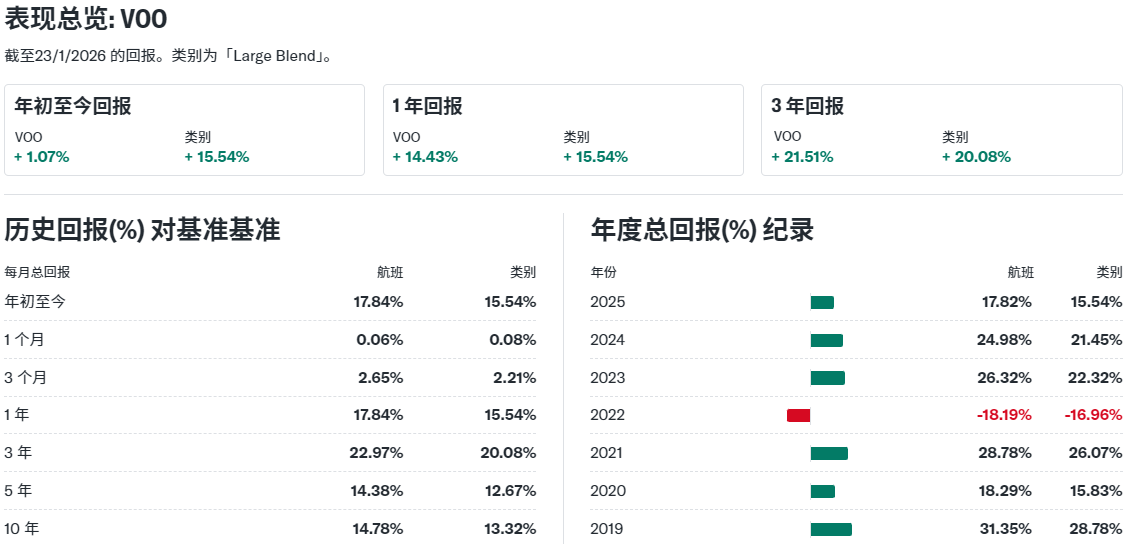Select the 3 个月 row label
Screen dimensions: 1130x544
point(25,378)
